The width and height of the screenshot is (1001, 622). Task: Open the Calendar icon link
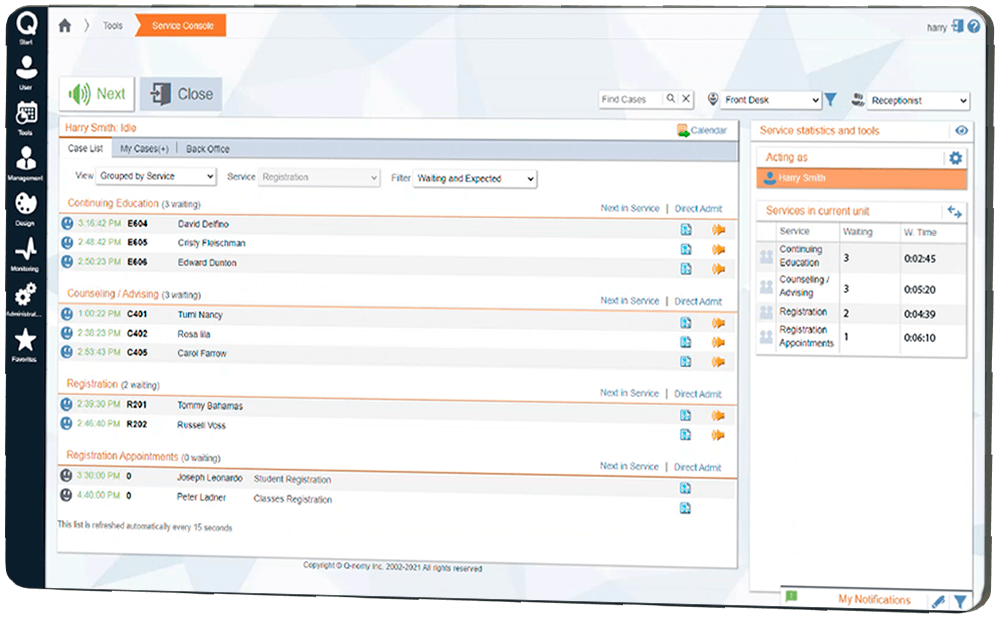pos(701,130)
